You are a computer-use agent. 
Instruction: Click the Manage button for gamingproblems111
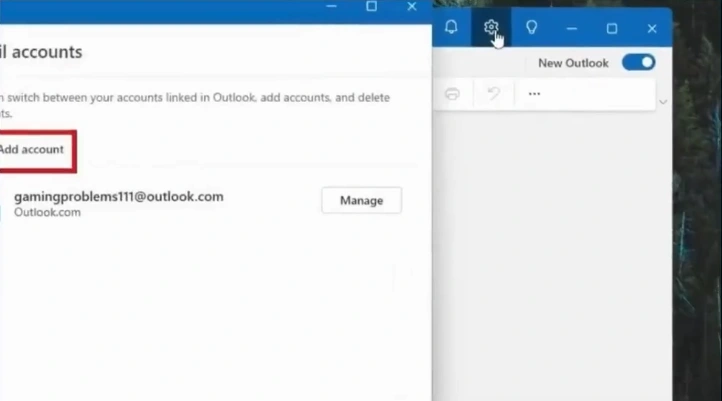coord(361,200)
